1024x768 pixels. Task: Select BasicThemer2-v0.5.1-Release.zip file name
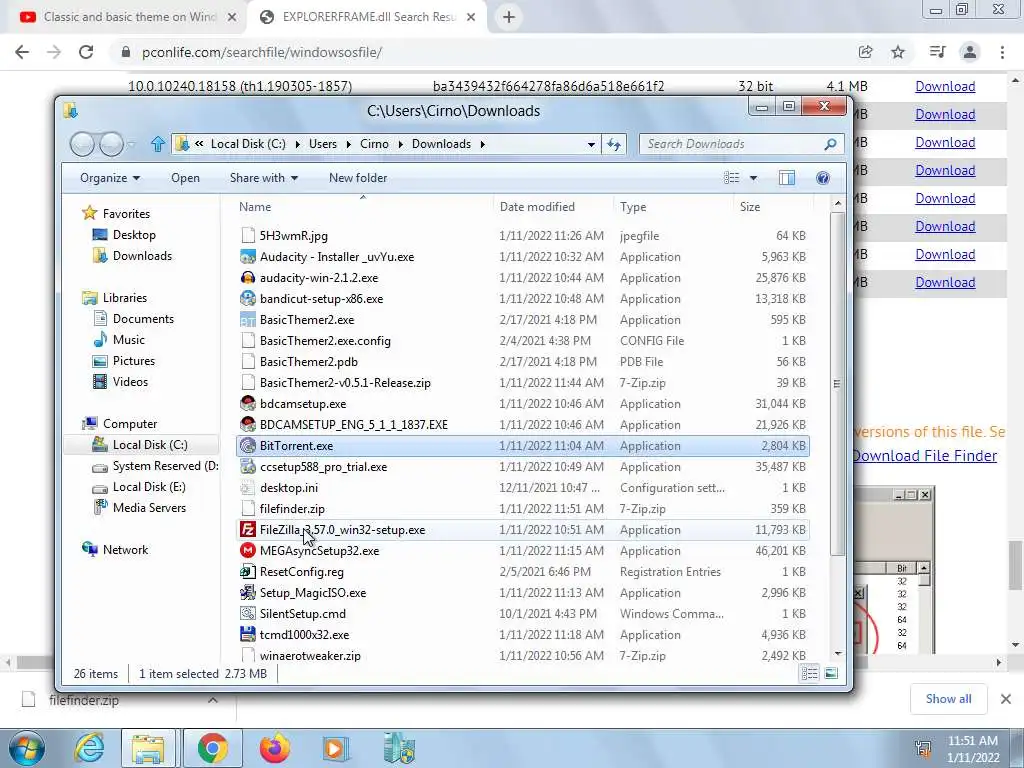point(345,383)
